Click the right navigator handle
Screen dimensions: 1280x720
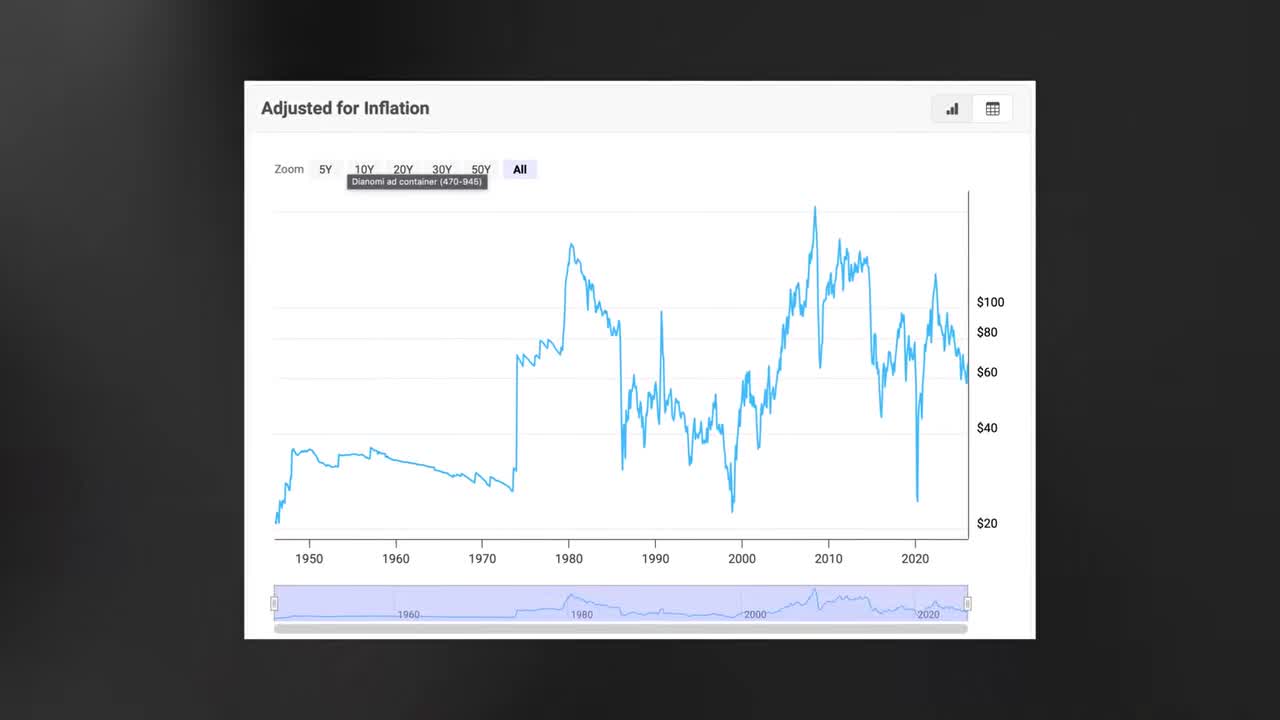[966, 603]
